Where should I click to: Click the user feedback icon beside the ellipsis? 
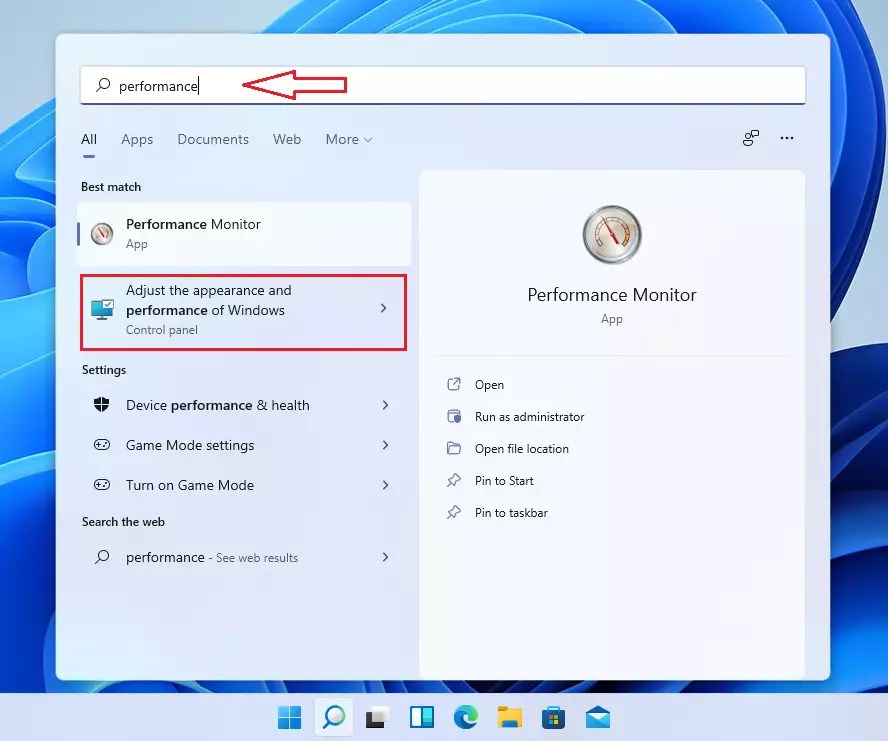click(x=750, y=138)
